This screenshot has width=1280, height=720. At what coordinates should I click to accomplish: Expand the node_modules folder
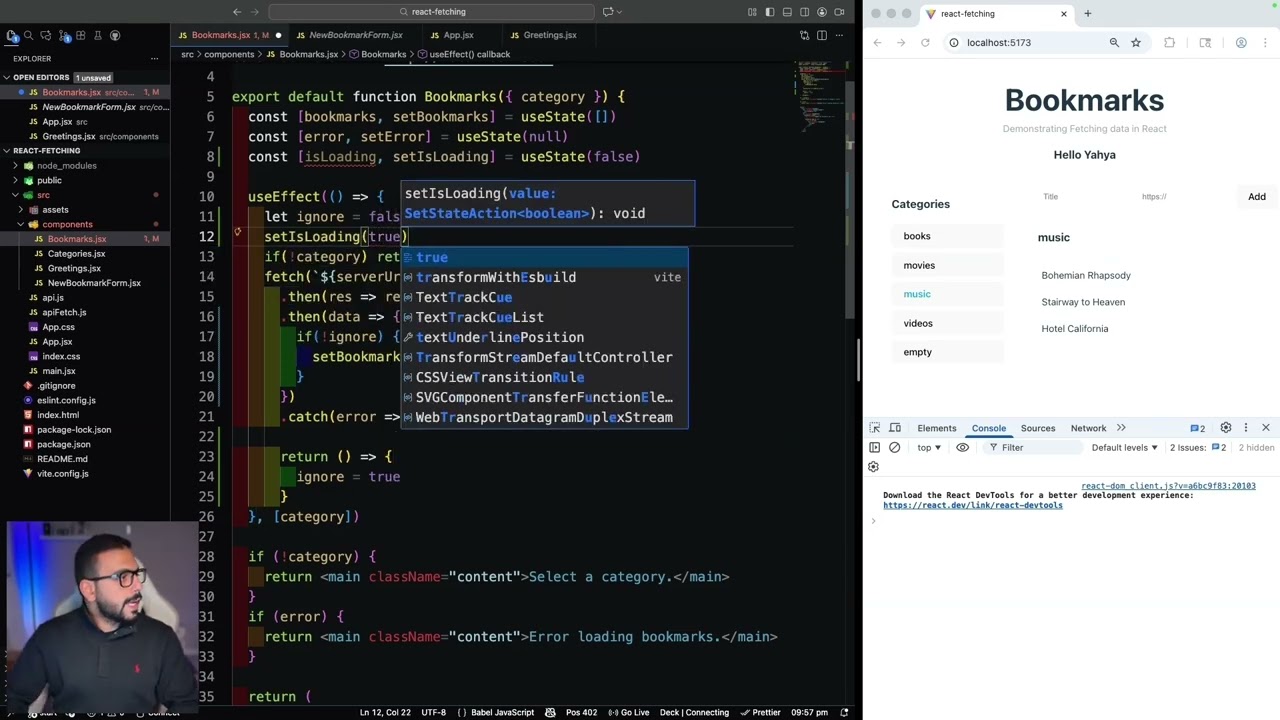pyautogui.click(x=66, y=166)
